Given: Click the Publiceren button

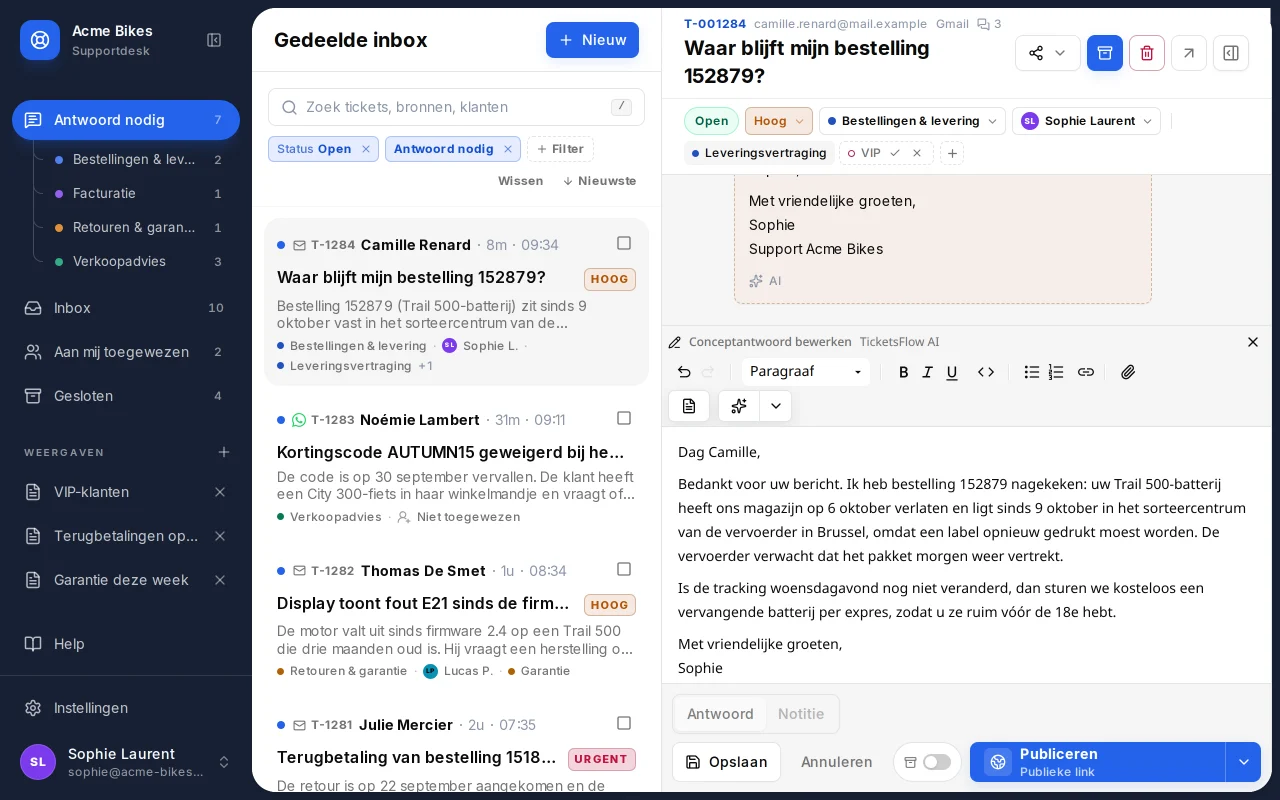Looking at the screenshot, I should (1097, 762).
